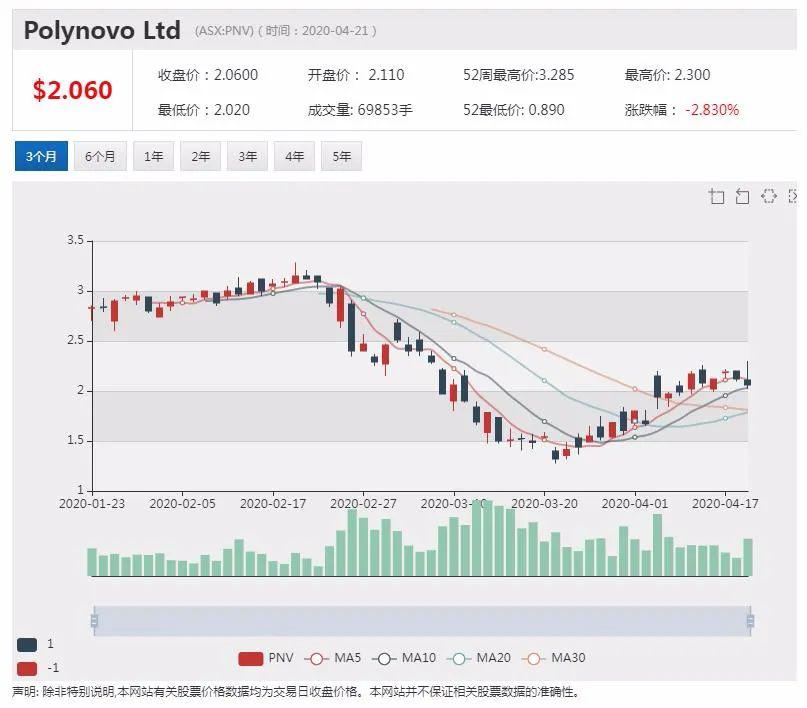Screen dimensions: 807x708
Task: Toggle the MA5 line in legend
Action: [x=332, y=658]
